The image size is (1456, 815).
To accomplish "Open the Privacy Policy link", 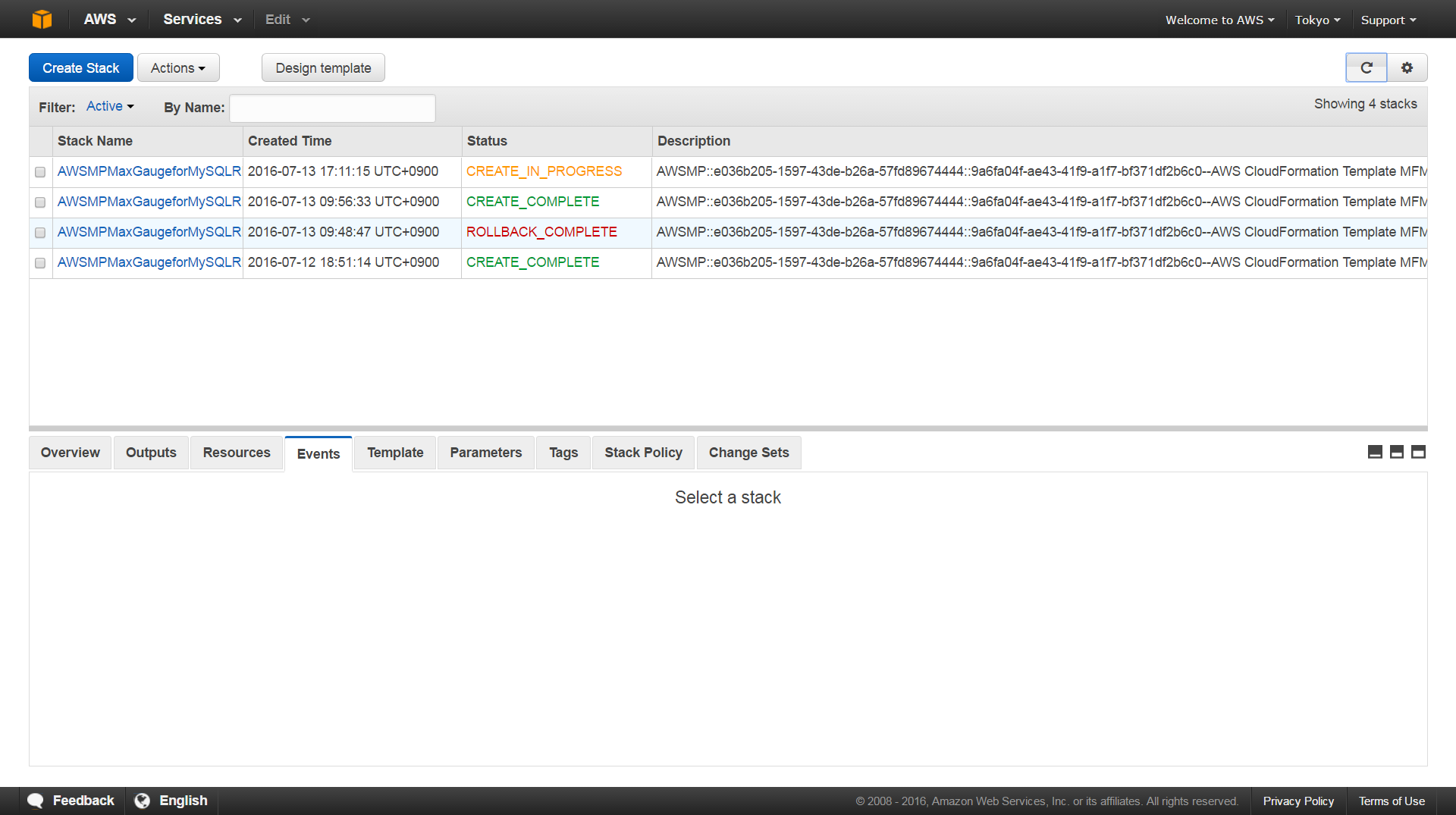I will pyautogui.click(x=1298, y=801).
